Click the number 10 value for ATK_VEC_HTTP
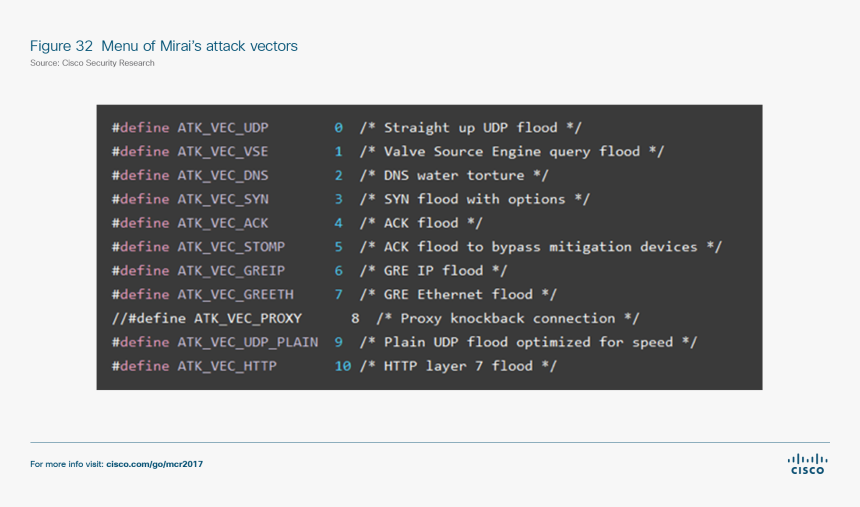The height and width of the screenshot is (507, 860). 343,366
